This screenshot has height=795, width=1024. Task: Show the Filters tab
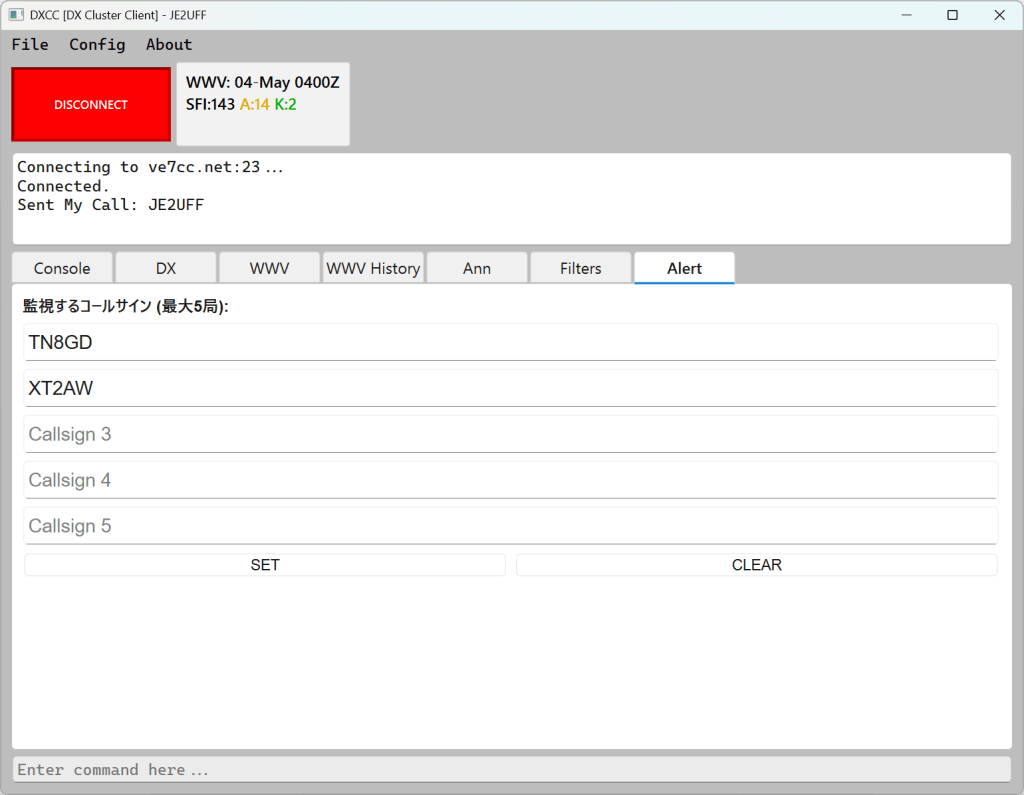point(581,268)
